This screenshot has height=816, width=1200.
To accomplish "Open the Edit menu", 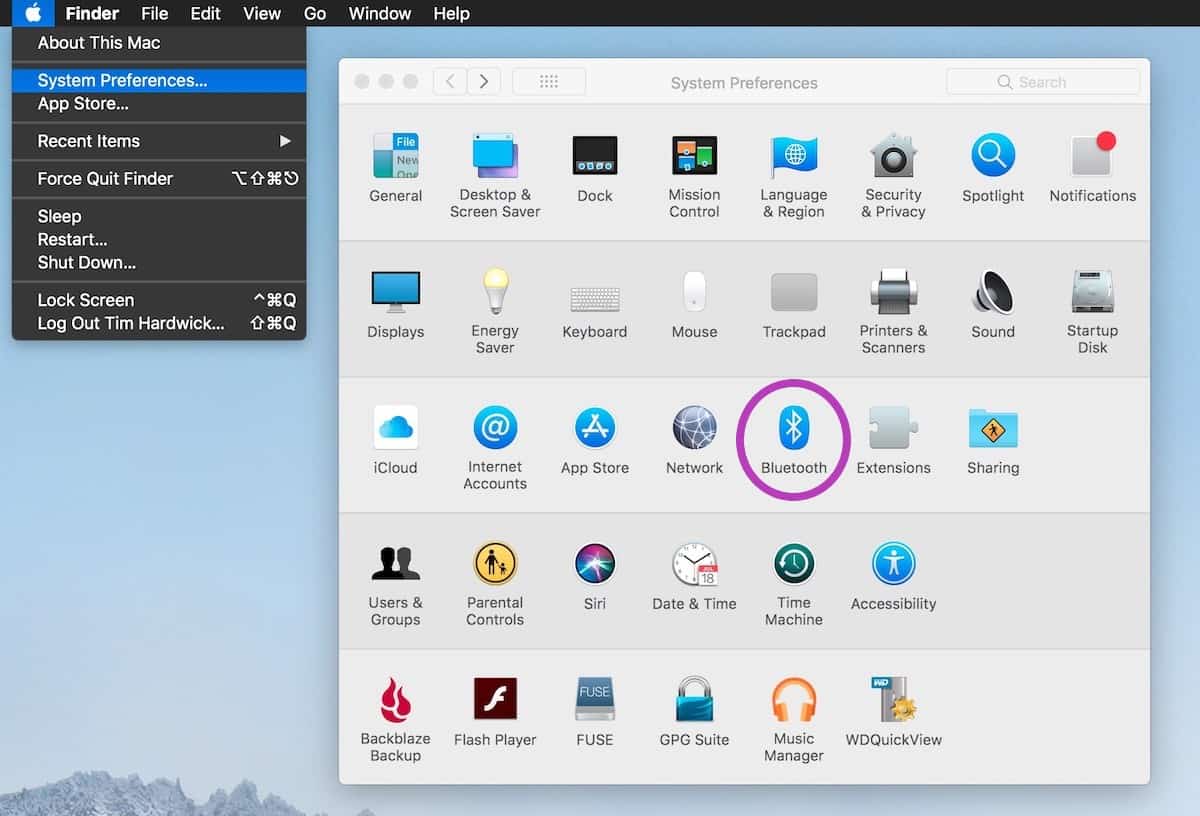I will tap(206, 13).
